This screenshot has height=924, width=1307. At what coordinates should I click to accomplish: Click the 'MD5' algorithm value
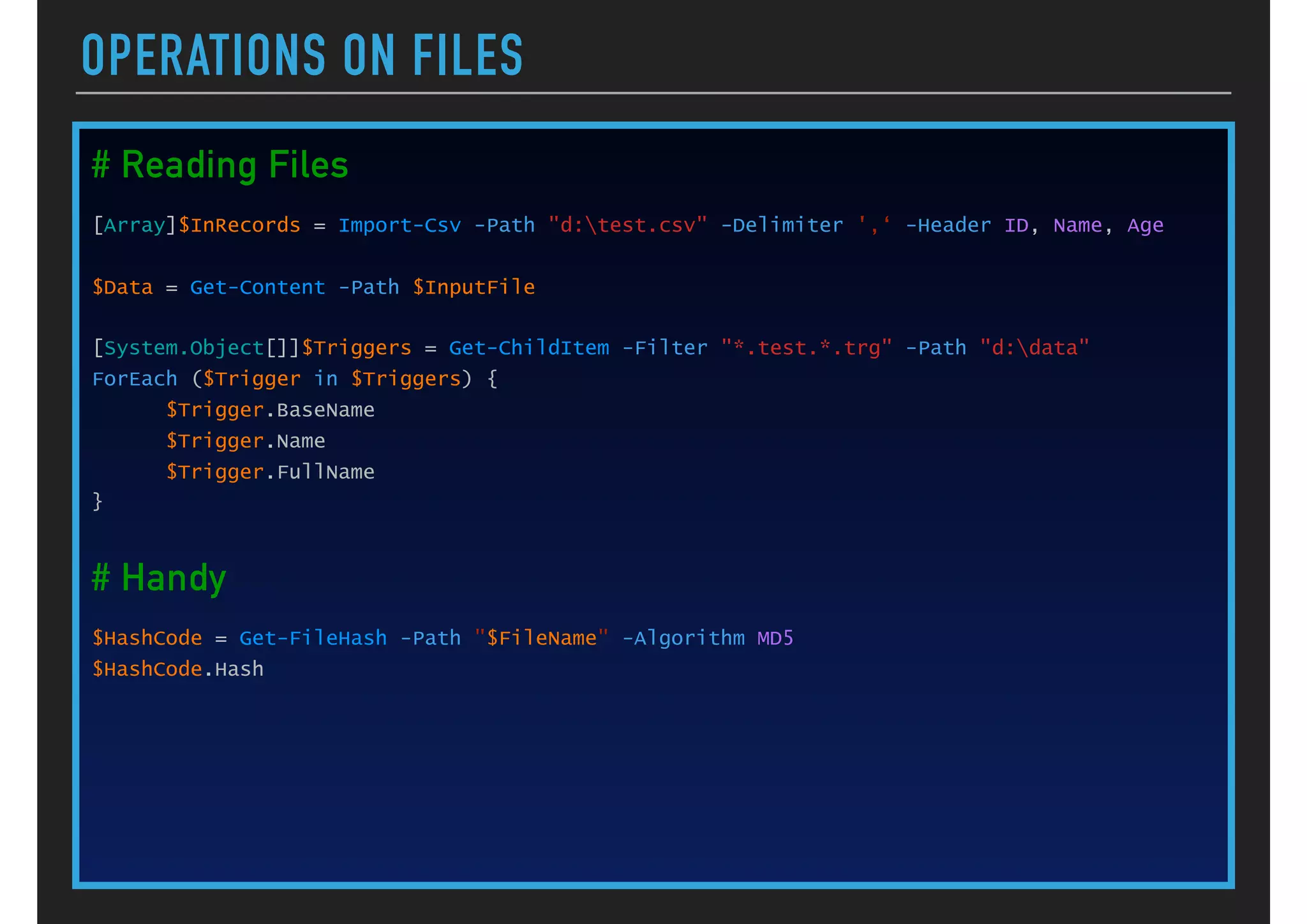[x=775, y=638]
